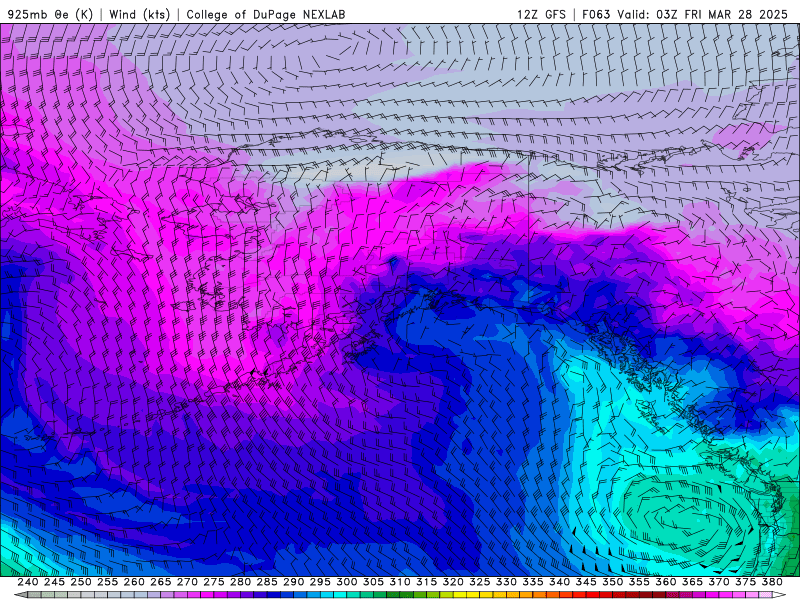This screenshot has width=800, height=600.
Task: Click the '925mb θe (K)' title text
Action: [51, 14]
